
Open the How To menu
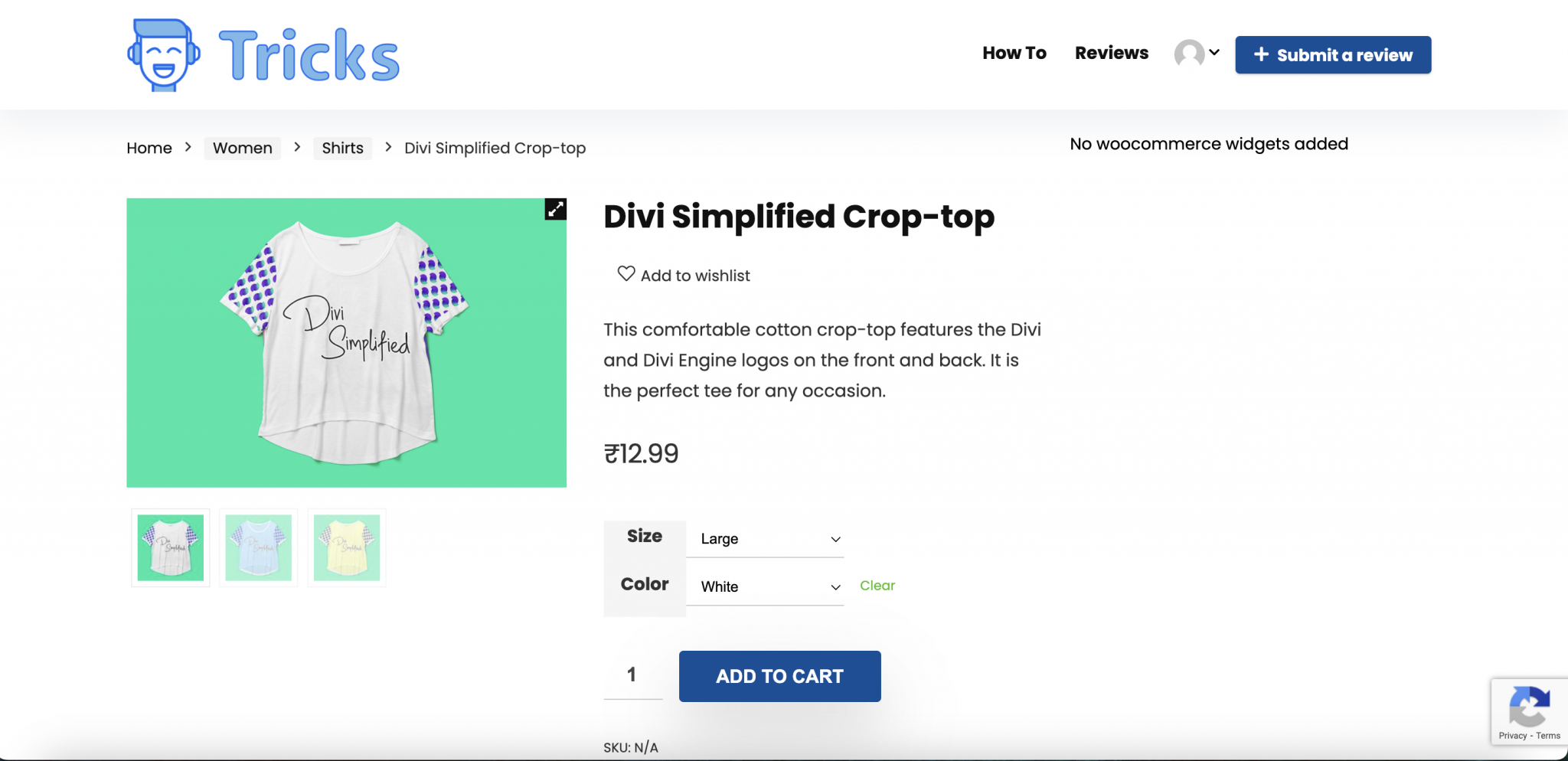tap(1014, 53)
